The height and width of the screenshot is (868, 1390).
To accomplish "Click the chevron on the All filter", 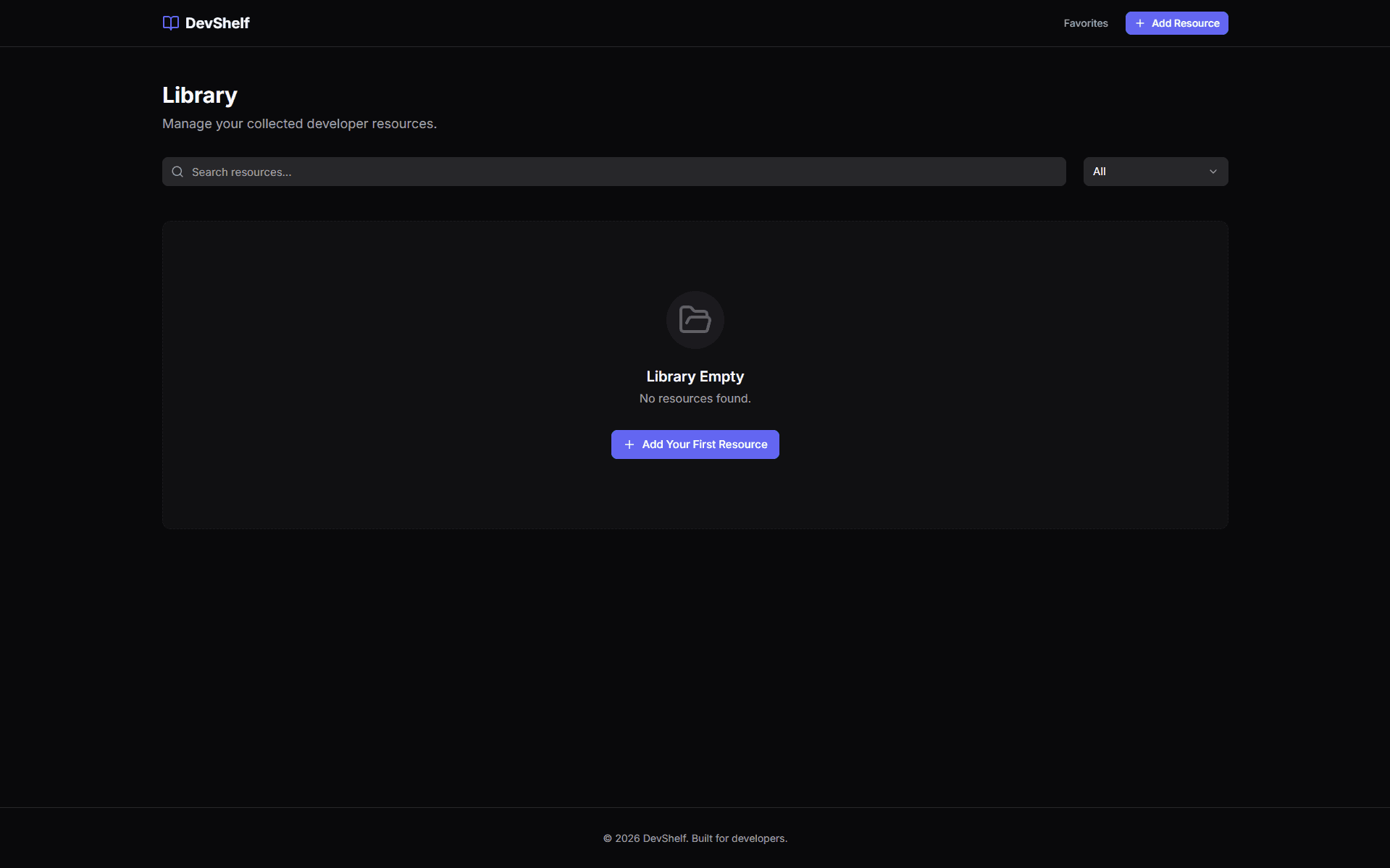I will [1213, 172].
